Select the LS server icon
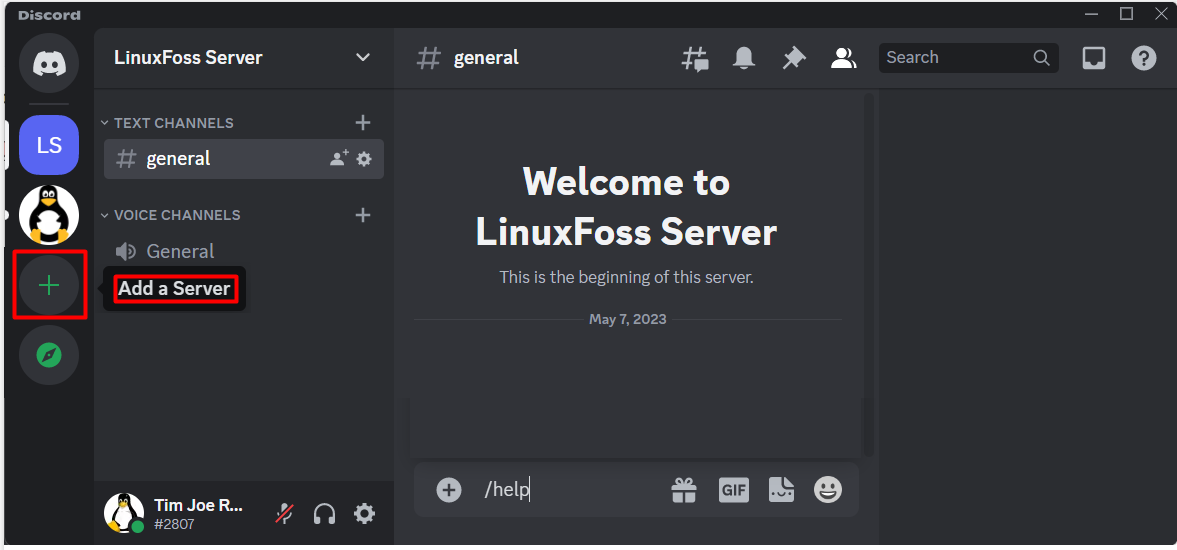Viewport: 1177px width, 550px height. (49, 145)
